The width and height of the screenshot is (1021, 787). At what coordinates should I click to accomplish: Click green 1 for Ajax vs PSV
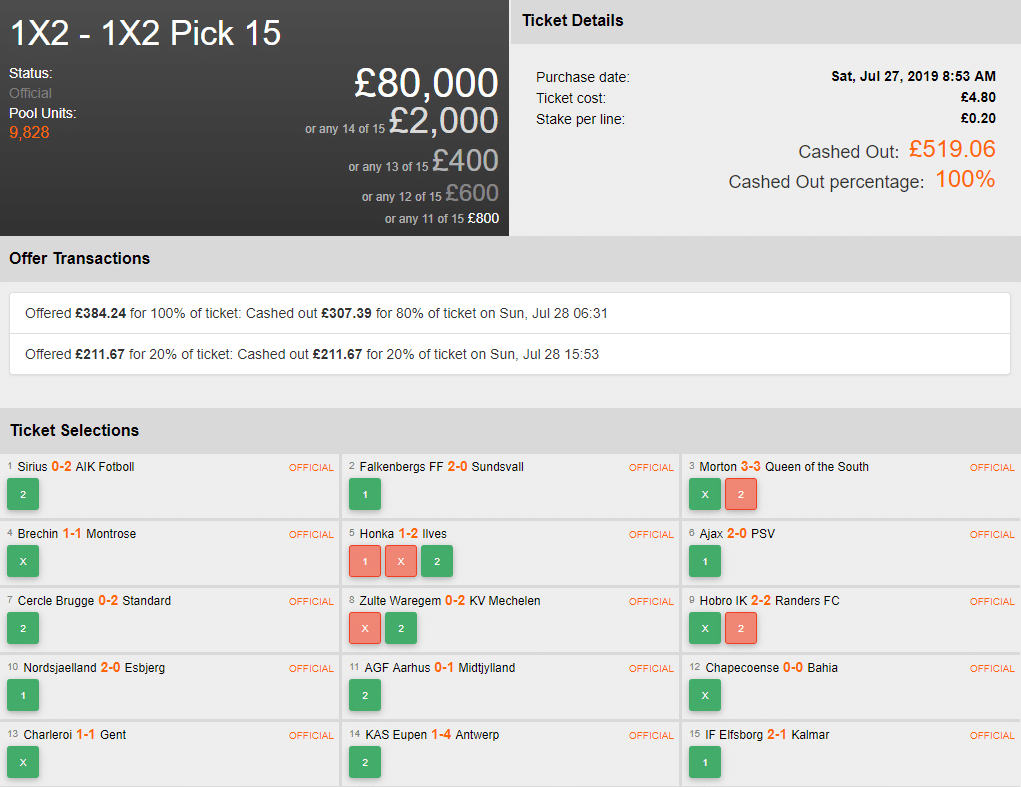(x=705, y=561)
